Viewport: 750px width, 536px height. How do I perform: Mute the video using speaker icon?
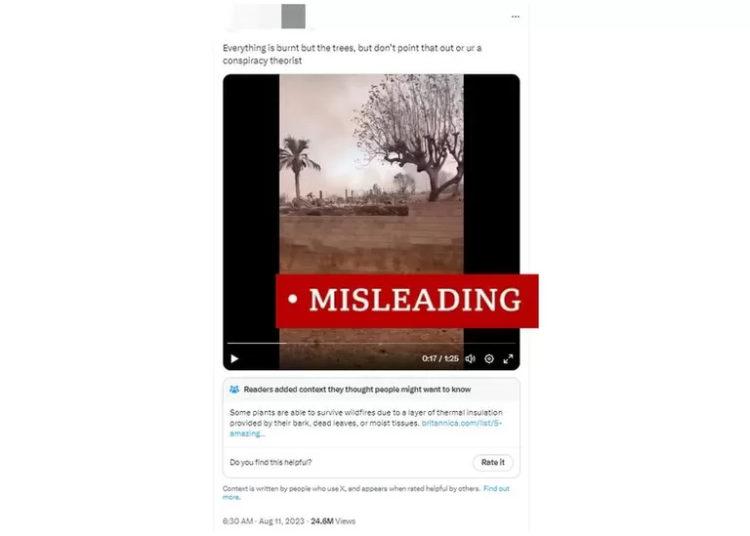[x=470, y=359]
